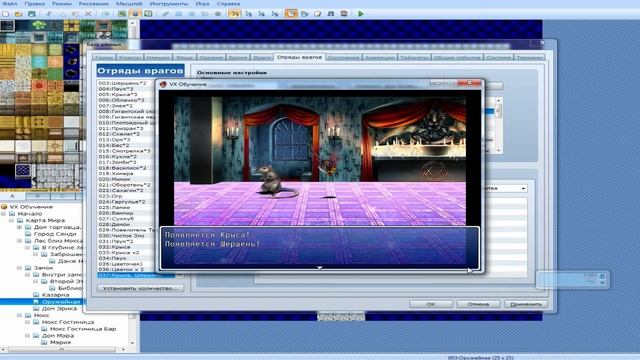Set map zoom to 1/1 scale
The image size is (640, 360).
point(235,13)
